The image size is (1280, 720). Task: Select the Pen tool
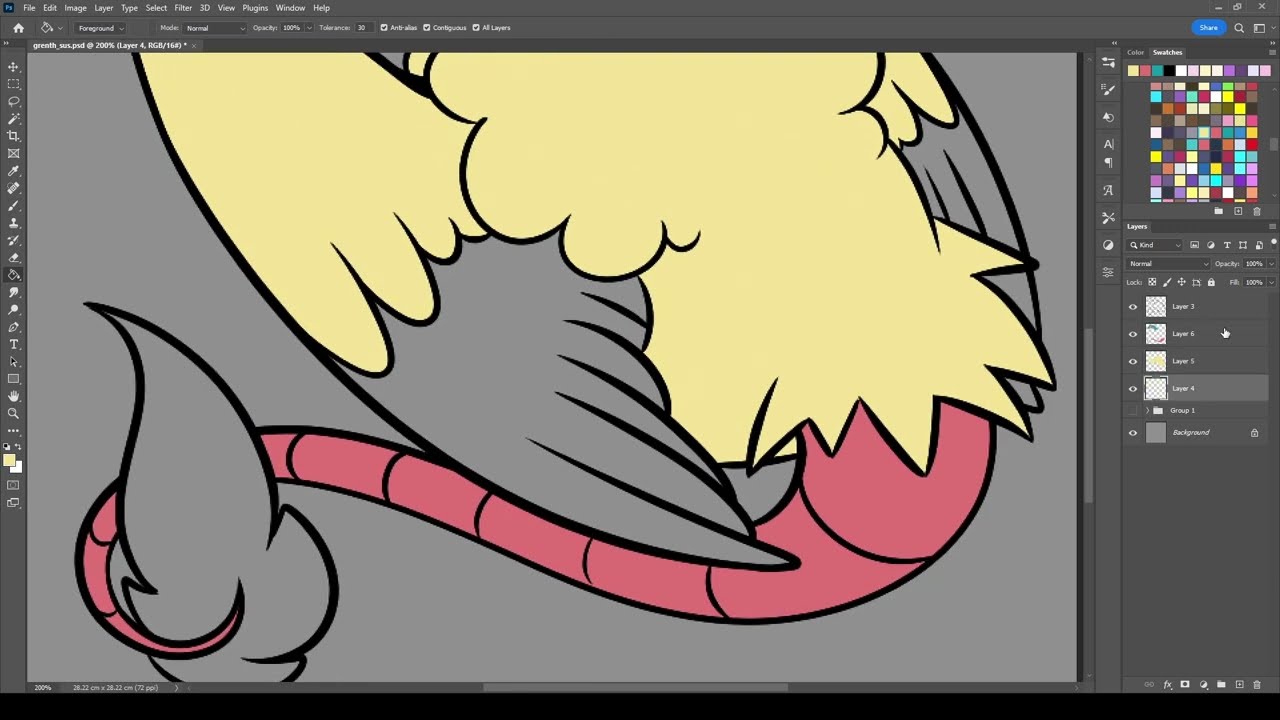14,327
